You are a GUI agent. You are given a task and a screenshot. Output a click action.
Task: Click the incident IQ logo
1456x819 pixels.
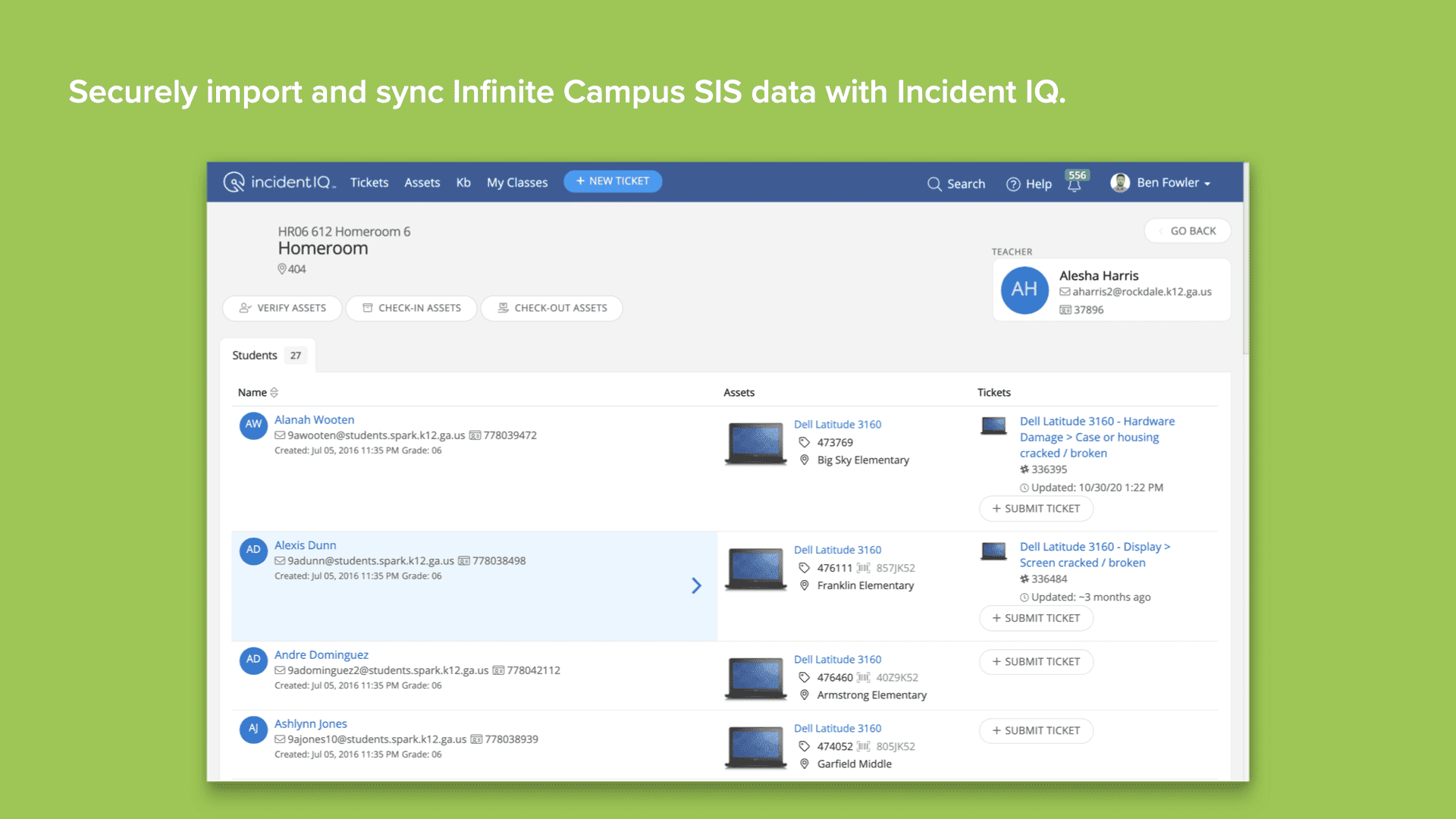click(278, 182)
